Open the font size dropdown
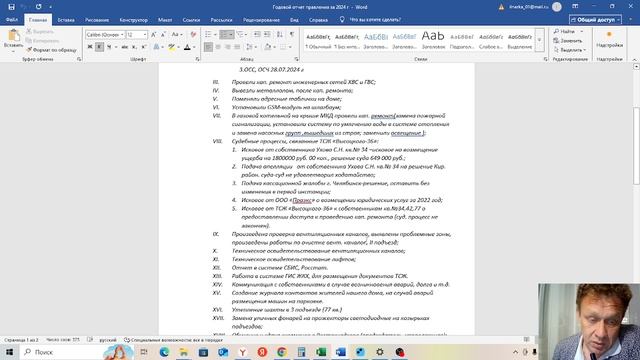This screenshot has height=360, width=640. click(x=145, y=35)
